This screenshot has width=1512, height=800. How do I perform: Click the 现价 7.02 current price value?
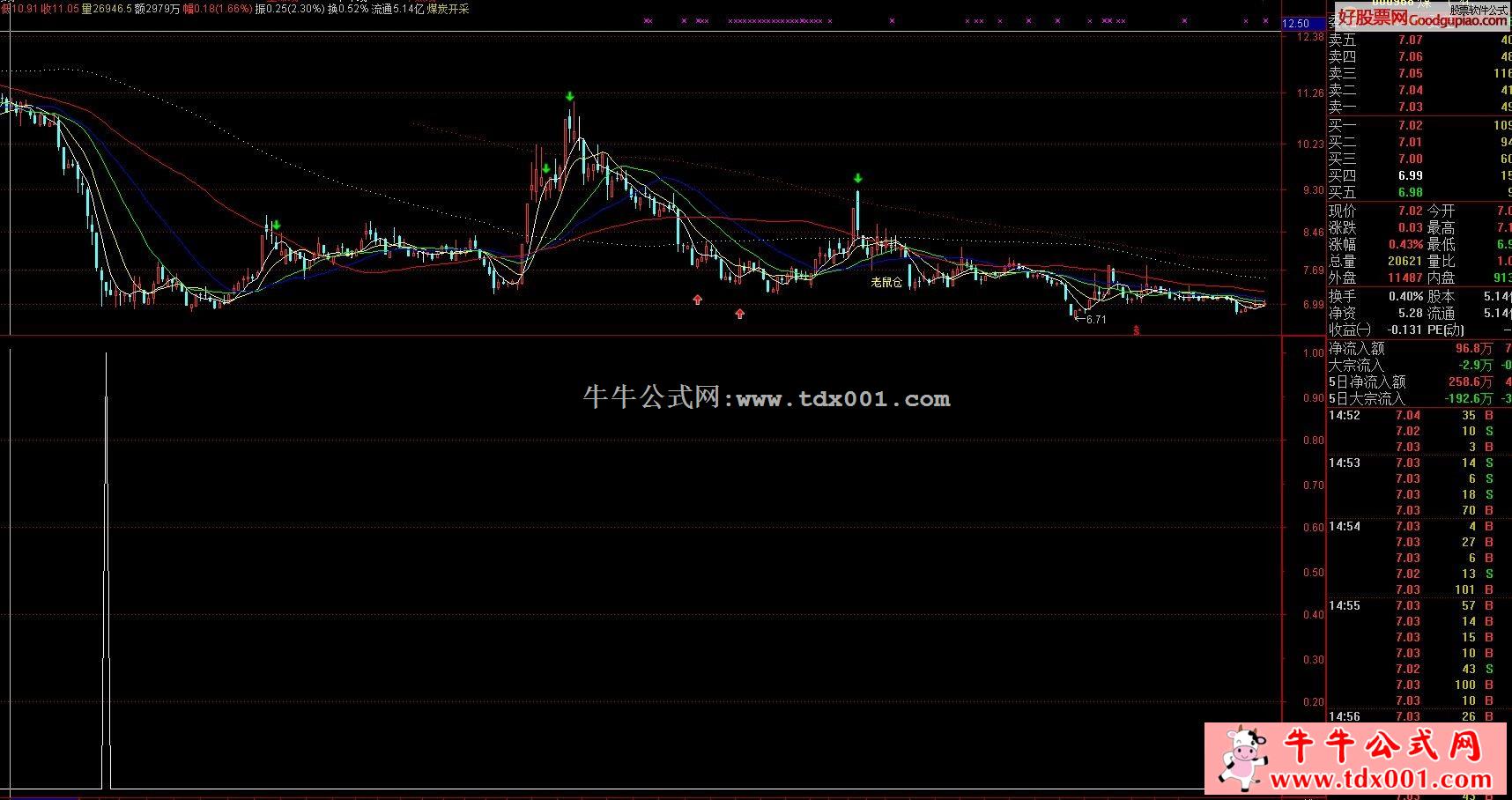tap(1410, 211)
